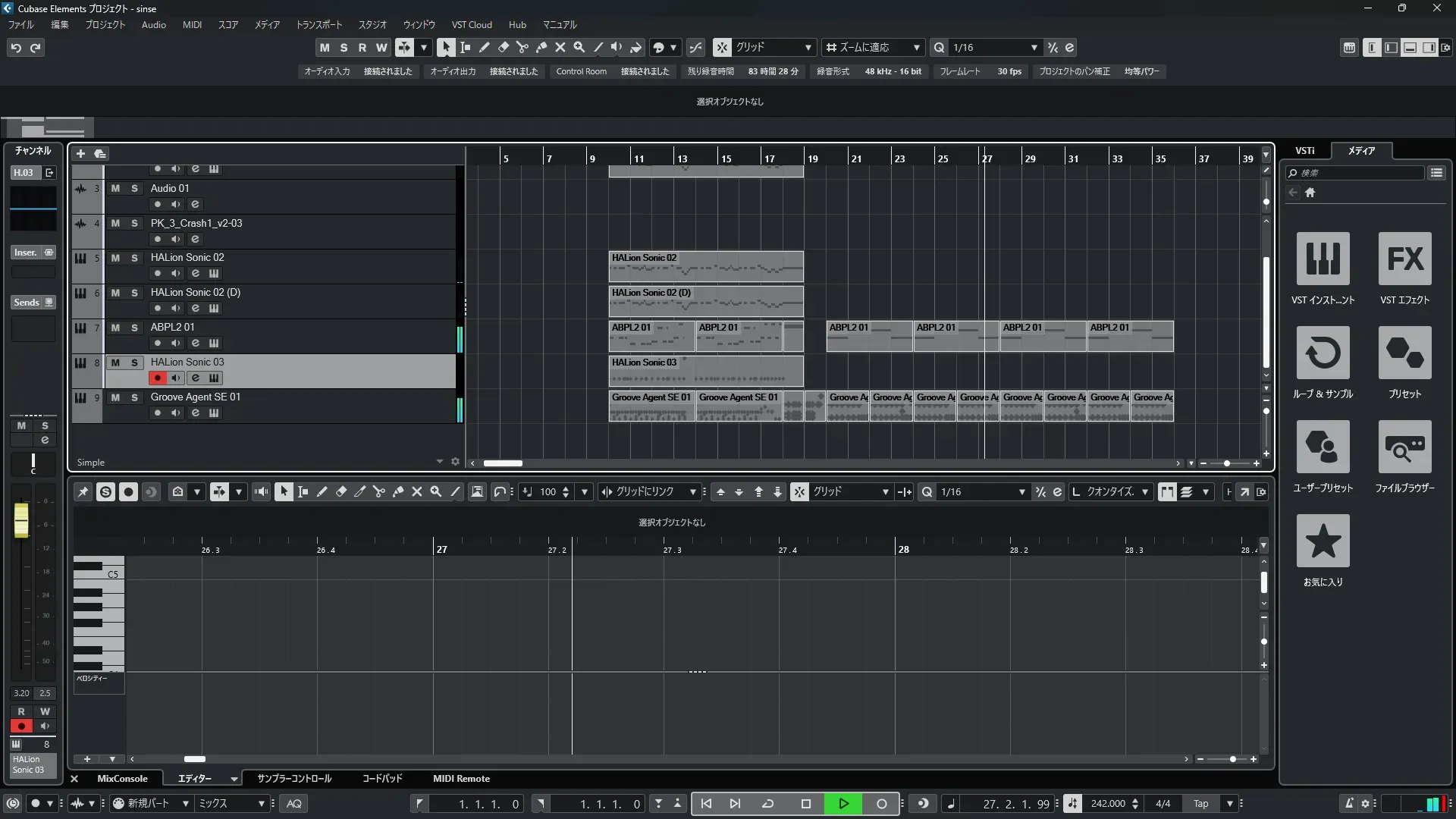
Task: Pick the Eraser tool in main toolbar
Action: tap(503, 47)
